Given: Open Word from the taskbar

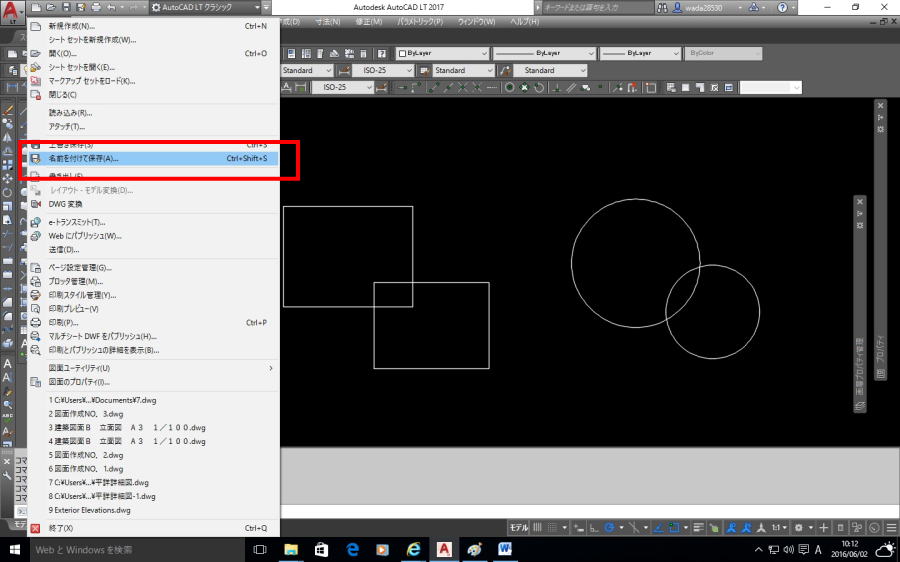Looking at the screenshot, I should pos(505,549).
